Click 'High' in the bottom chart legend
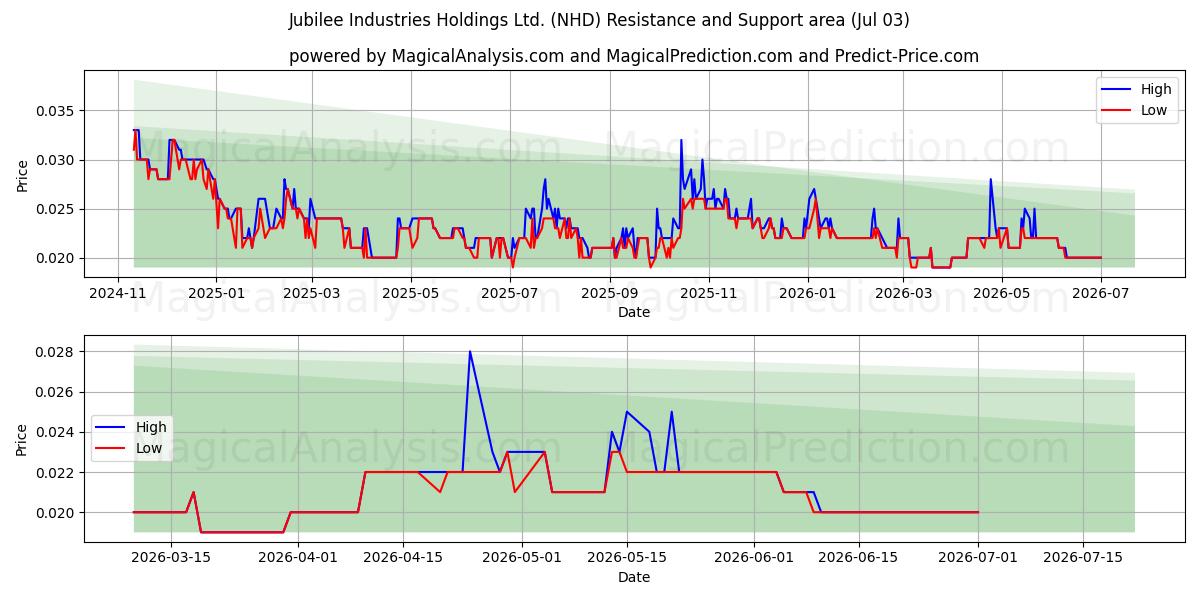Image resolution: width=1200 pixels, height=600 pixels. pyautogui.click(x=151, y=428)
